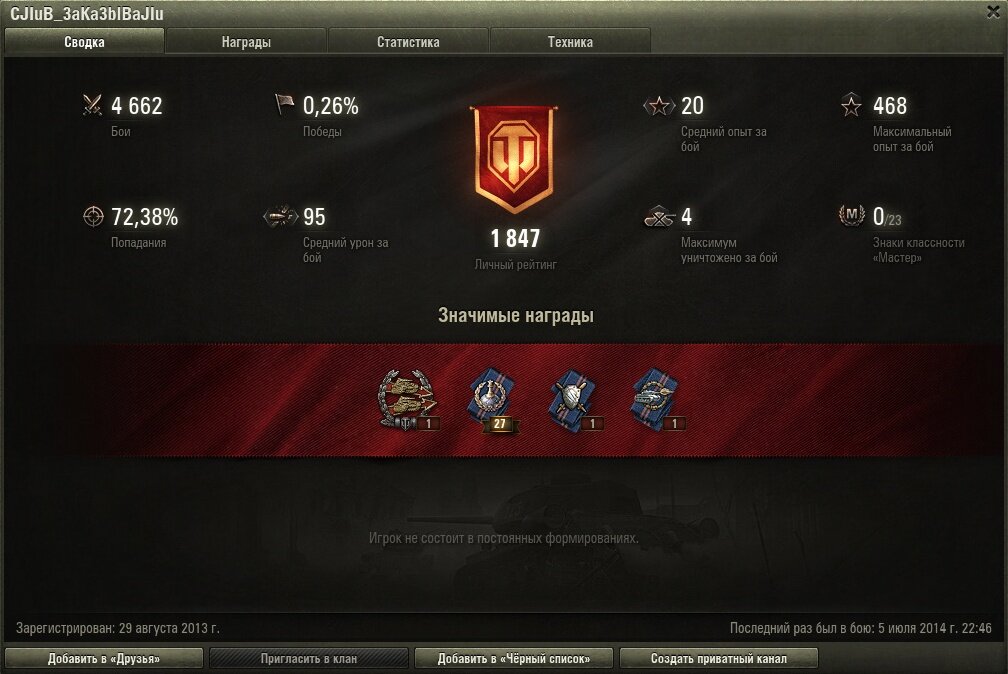Click the crosshair hit ratio icon
The width and height of the screenshot is (1008, 674).
point(93,216)
